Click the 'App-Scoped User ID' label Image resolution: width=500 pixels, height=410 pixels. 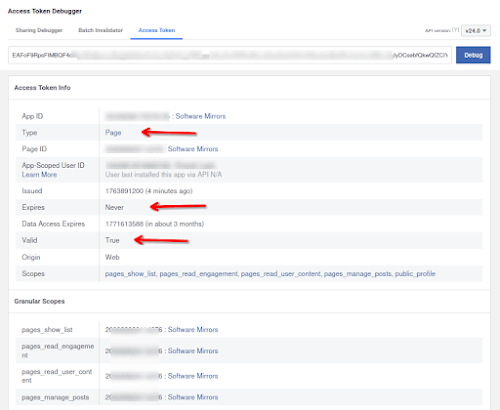pos(53,165)
